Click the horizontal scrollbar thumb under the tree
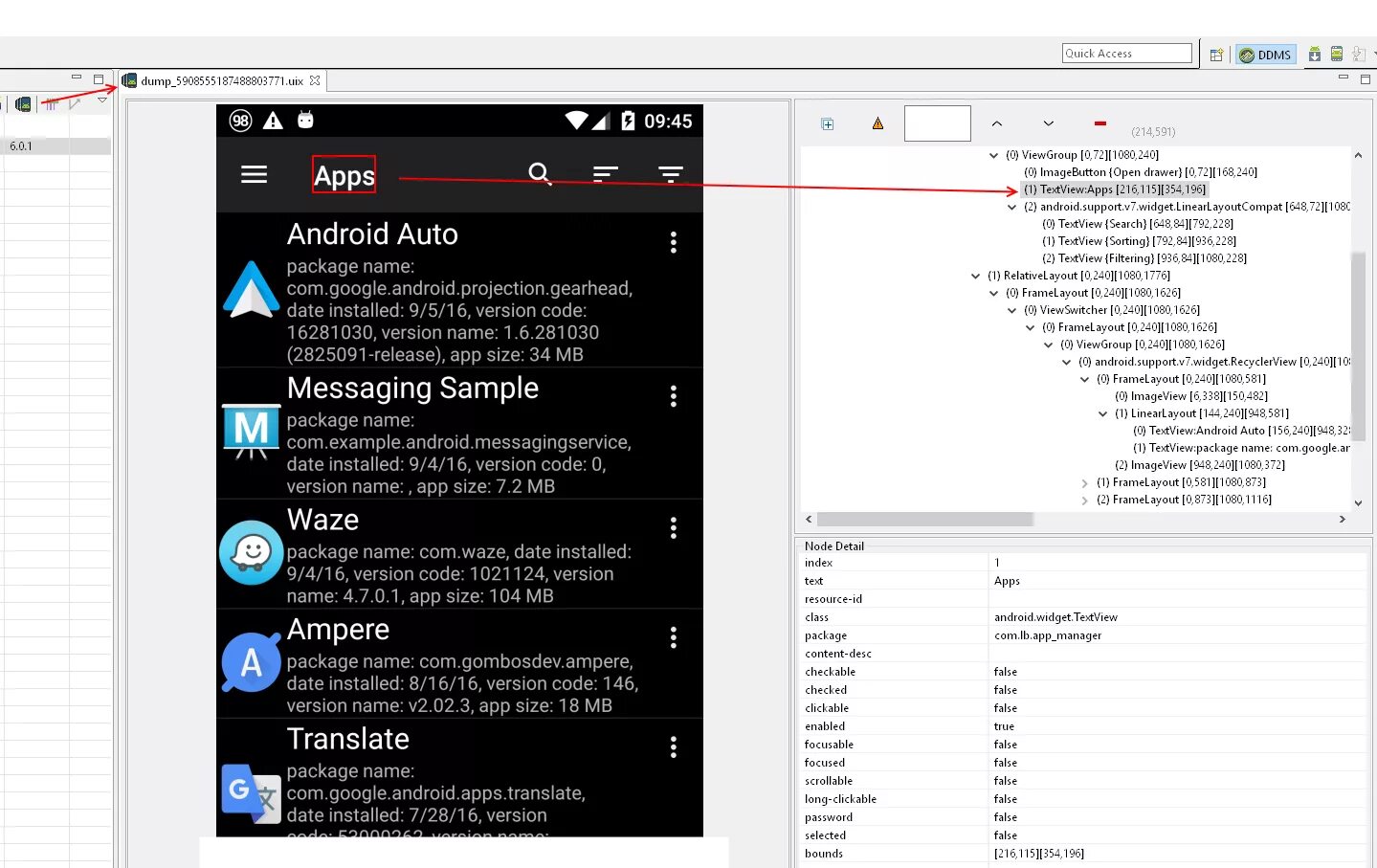The image size is (1377, 868). [925, 519]
